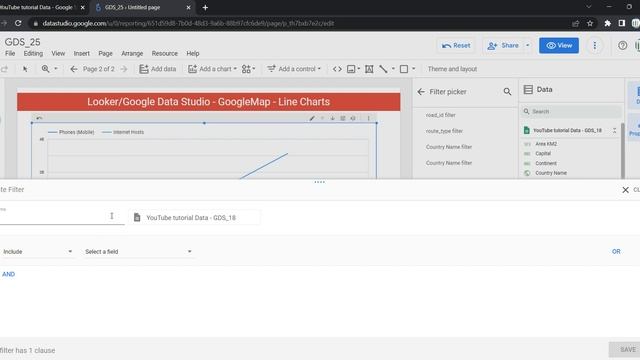
Task: Insert a URL embed element
Action: click(337, 69)
